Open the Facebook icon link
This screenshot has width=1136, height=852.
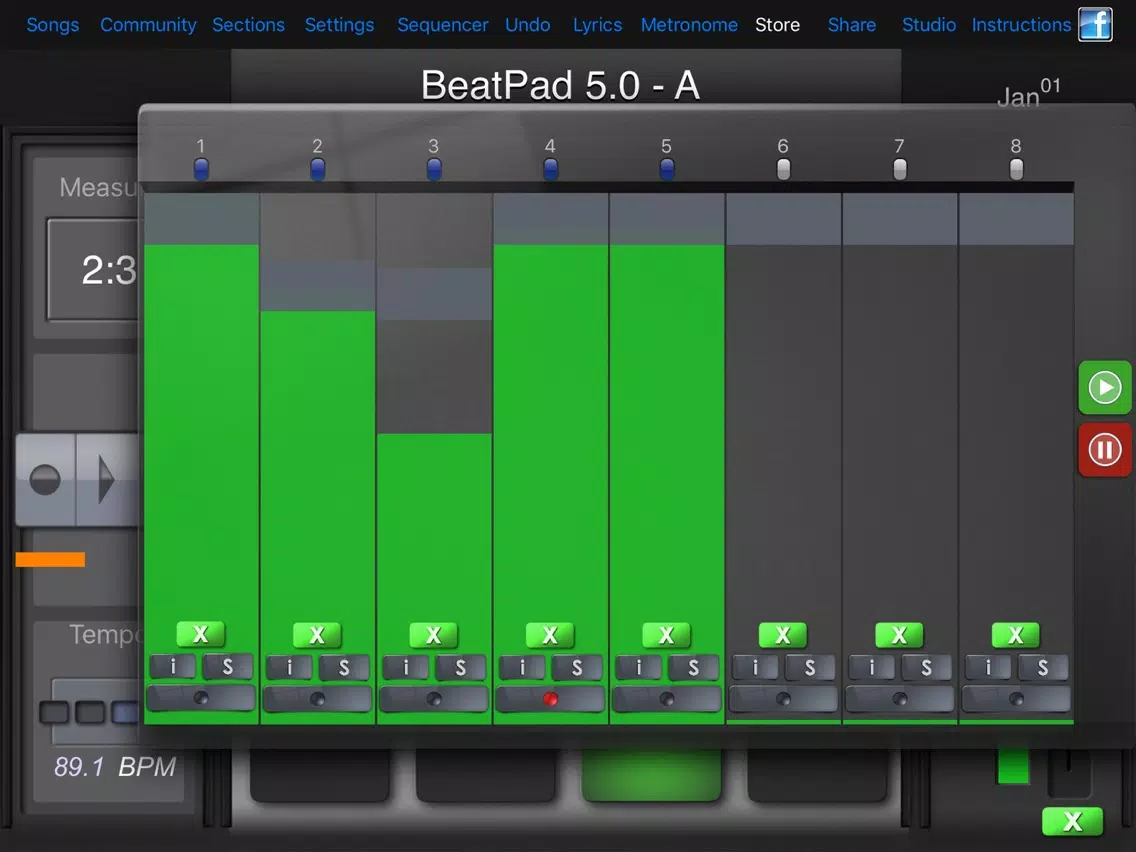point(1095,24)
